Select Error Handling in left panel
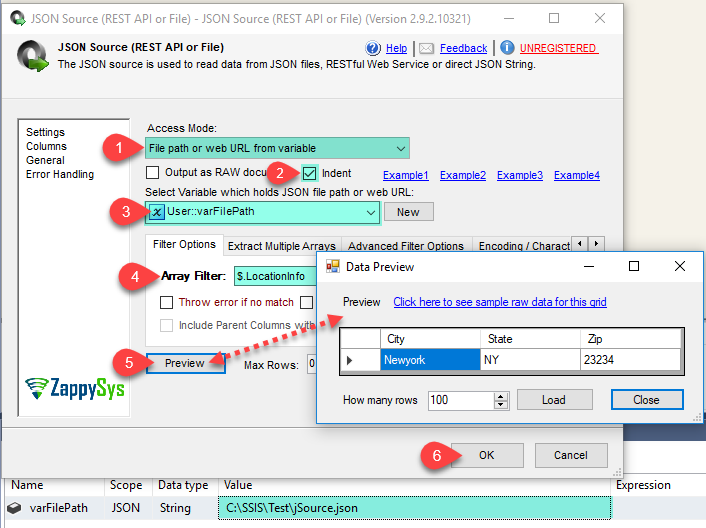The image size is (706, 528). coord(60,174)
